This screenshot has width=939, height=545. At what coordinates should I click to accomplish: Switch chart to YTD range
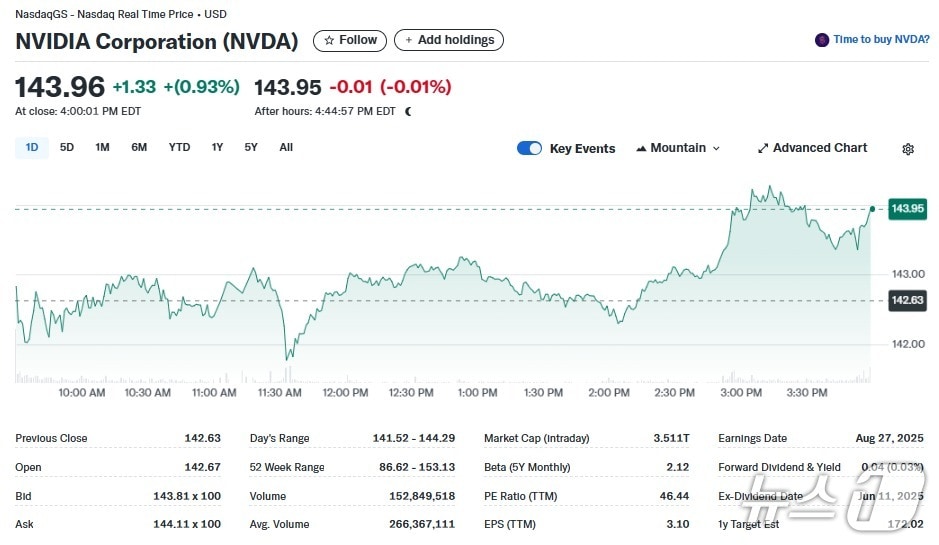(x=179, y=147)
